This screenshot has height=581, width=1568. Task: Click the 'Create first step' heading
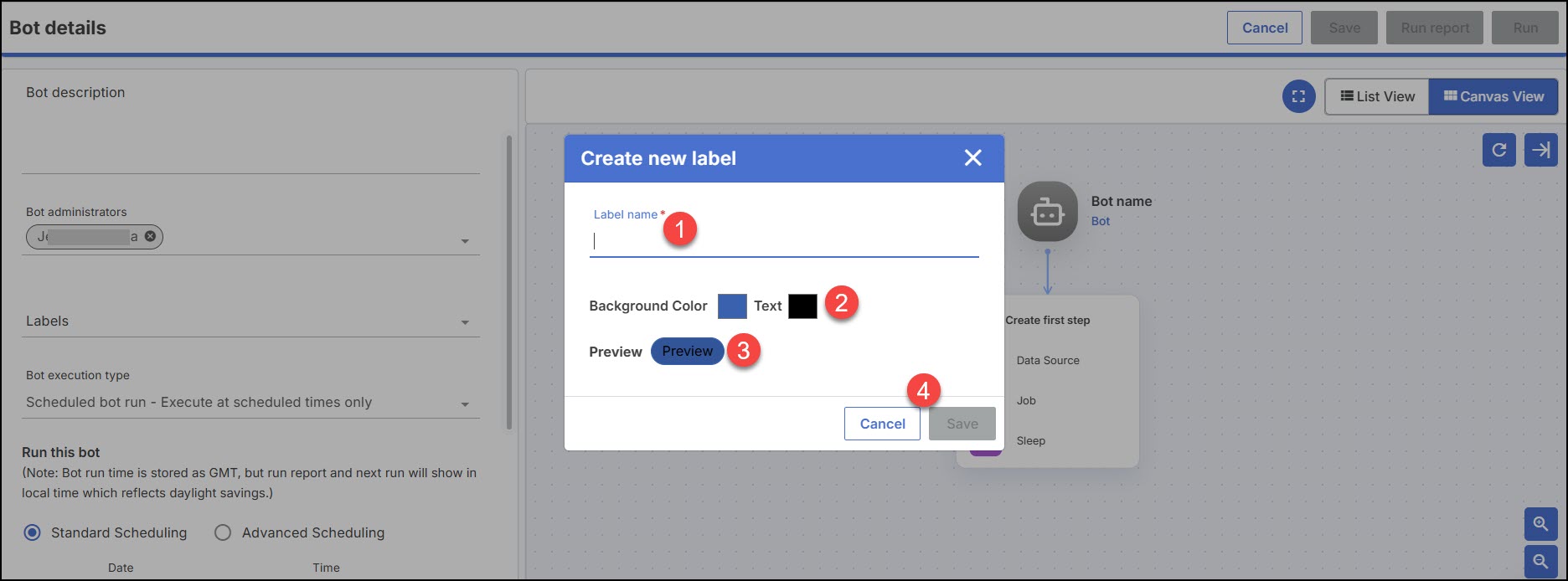pyautogui.click(x=1048, y=320)
